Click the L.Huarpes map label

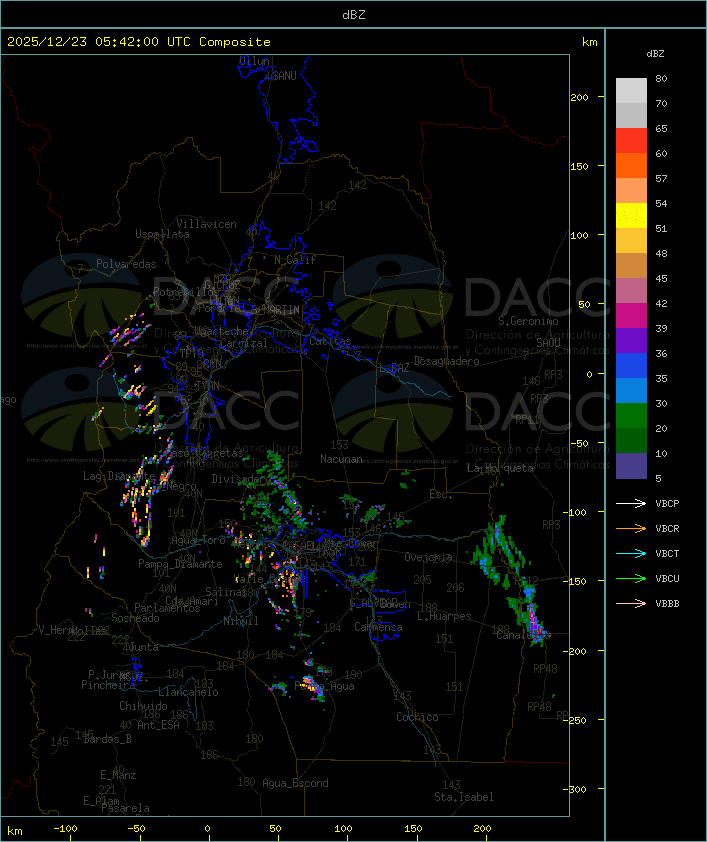click(x=444, y=616)
